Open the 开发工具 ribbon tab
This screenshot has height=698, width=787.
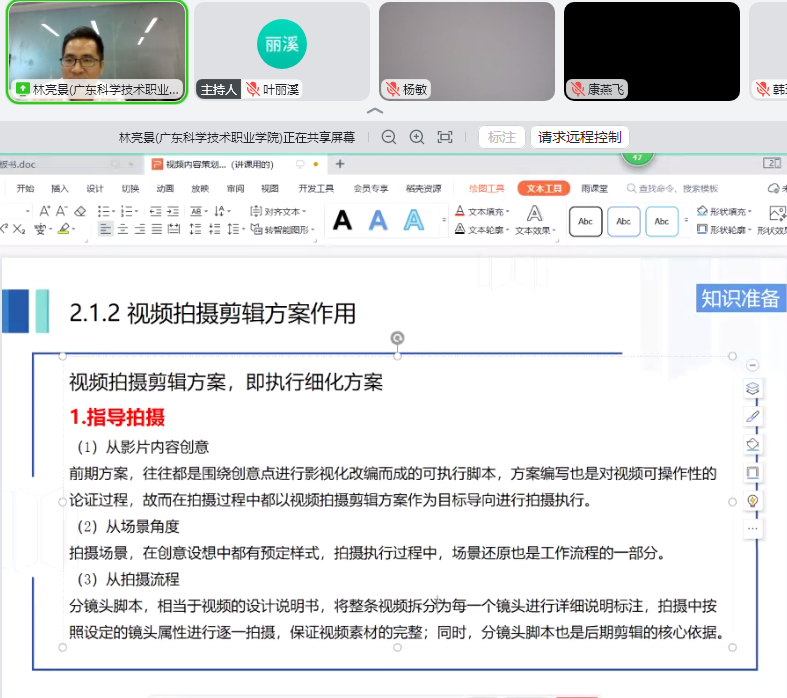tap(316, 189)
